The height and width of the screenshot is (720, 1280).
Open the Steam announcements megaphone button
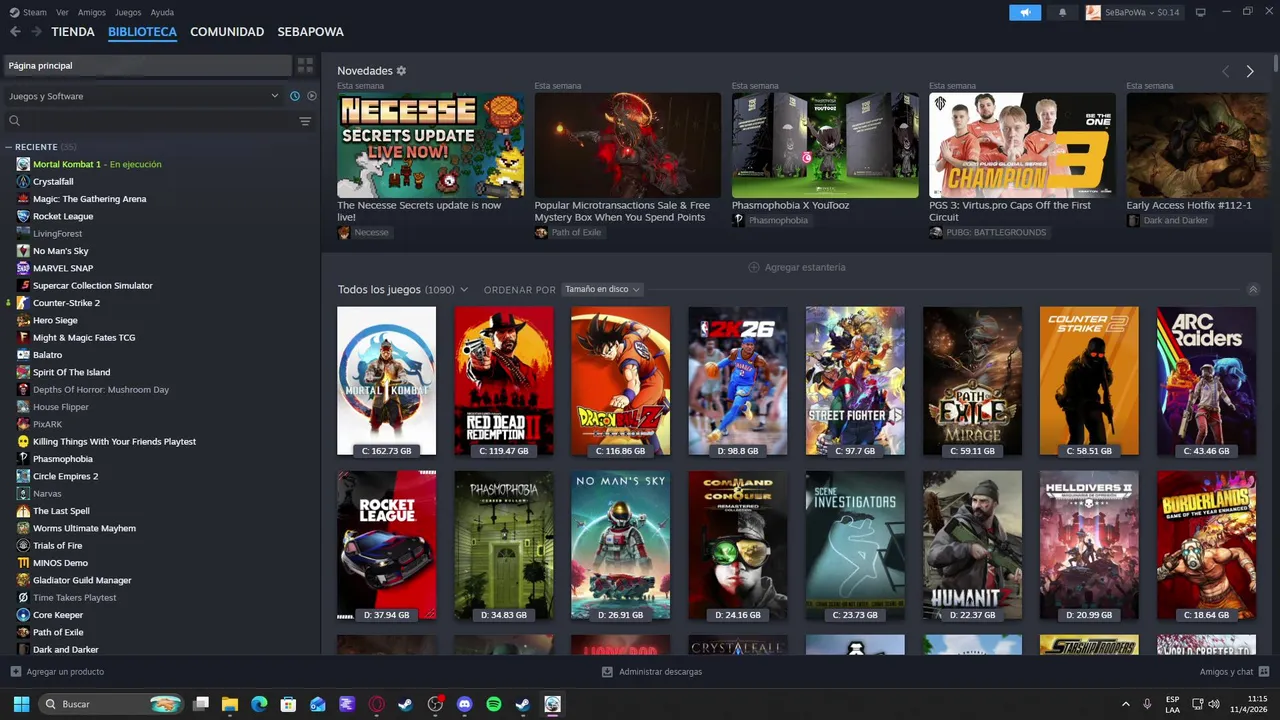click(x=1025, y=12)
